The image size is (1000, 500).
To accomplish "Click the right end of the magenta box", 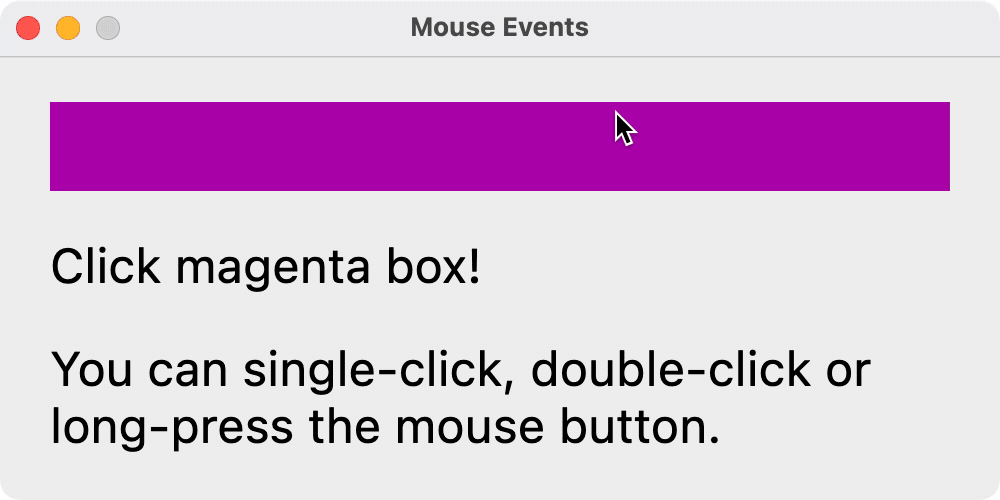I will [938, 146].
